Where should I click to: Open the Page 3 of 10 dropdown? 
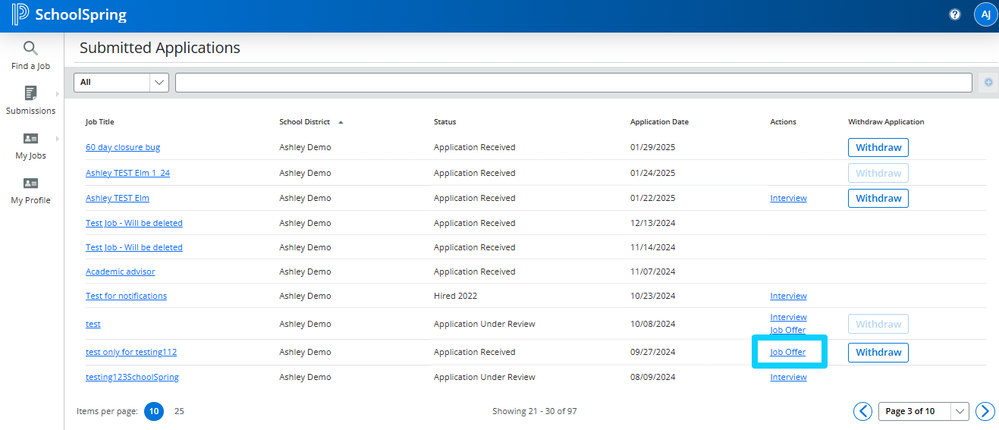click(923, 411)
